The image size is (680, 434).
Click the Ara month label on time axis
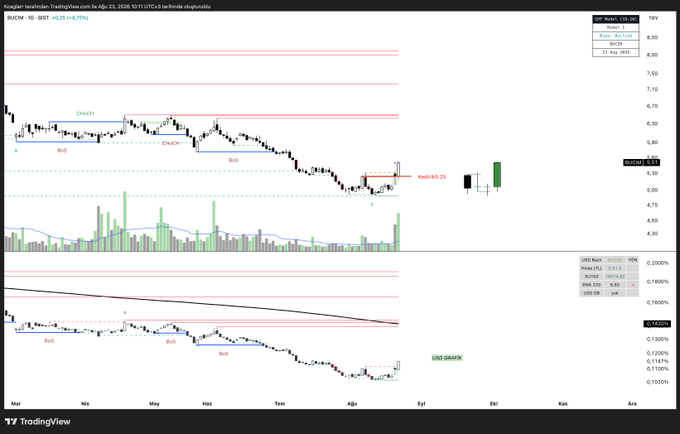click(x=632, y=404)
